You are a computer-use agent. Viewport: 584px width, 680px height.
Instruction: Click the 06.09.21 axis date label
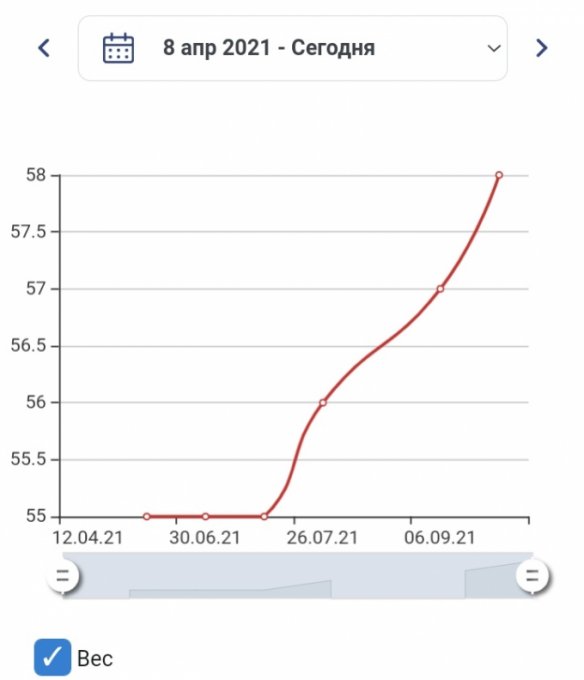[x=440, y=538]
